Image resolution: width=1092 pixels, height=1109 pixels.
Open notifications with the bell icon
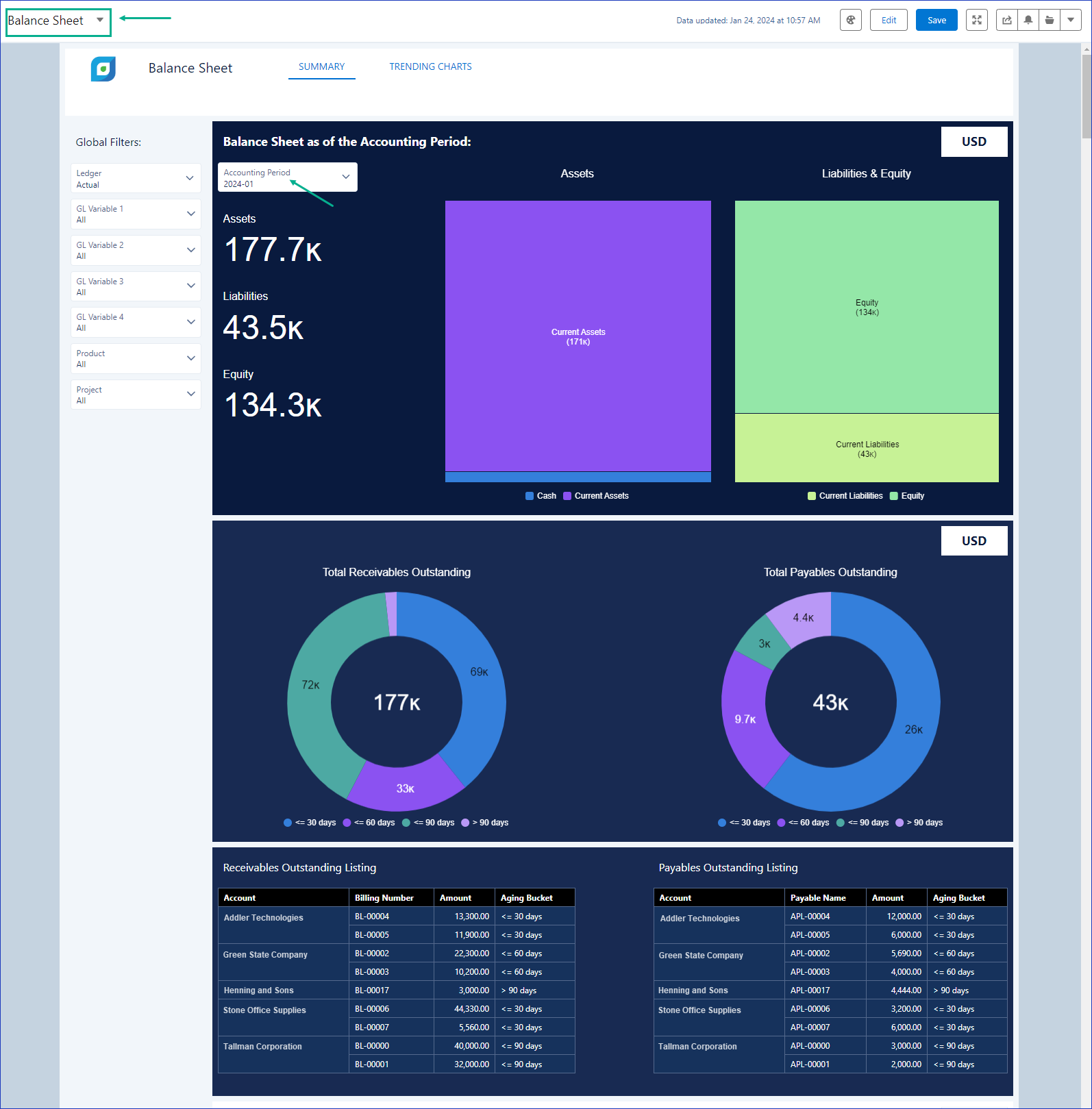click(1028, 20)
